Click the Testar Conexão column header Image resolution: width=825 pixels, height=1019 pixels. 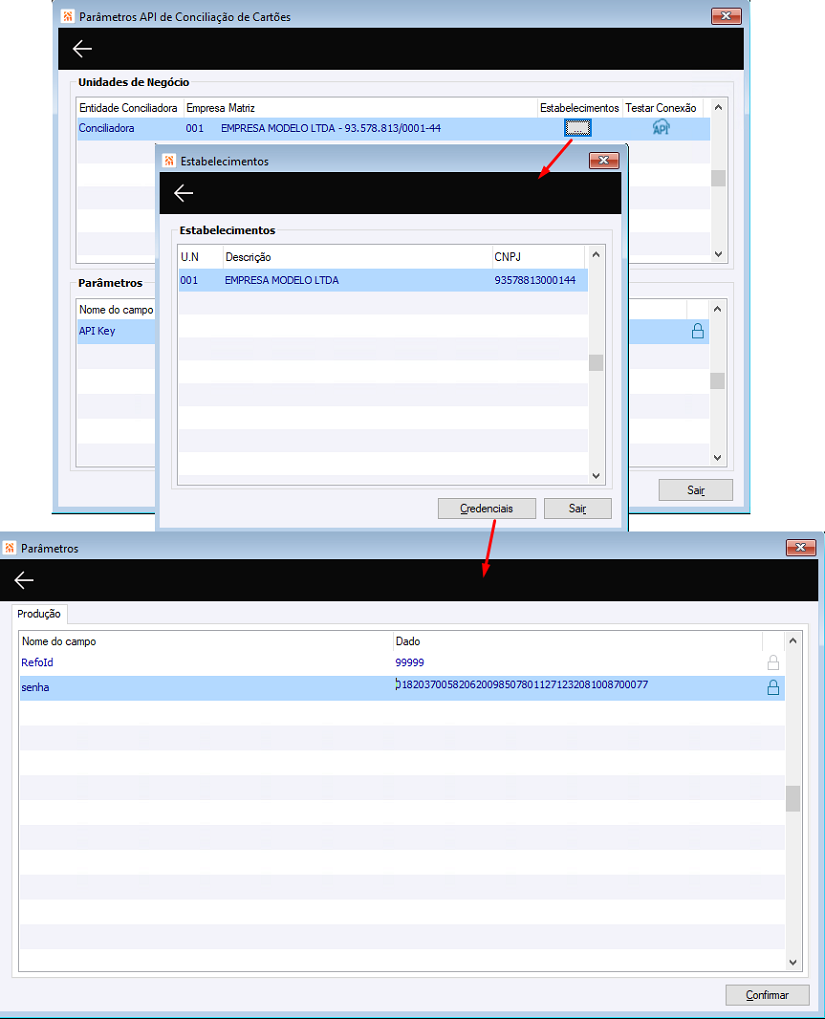tap(661, 108)
